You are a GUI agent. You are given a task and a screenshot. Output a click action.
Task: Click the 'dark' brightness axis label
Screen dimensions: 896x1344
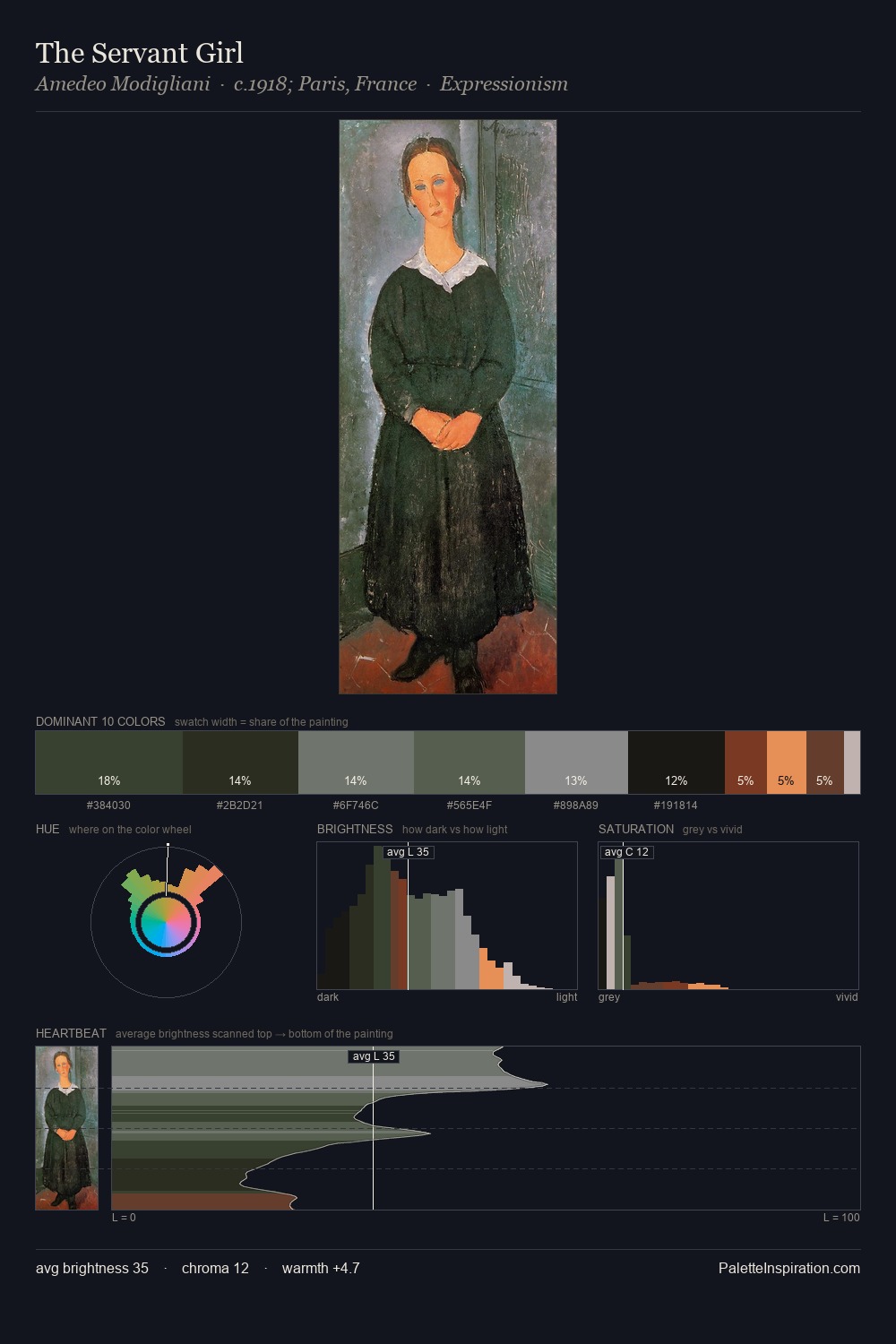click(328, 997)
